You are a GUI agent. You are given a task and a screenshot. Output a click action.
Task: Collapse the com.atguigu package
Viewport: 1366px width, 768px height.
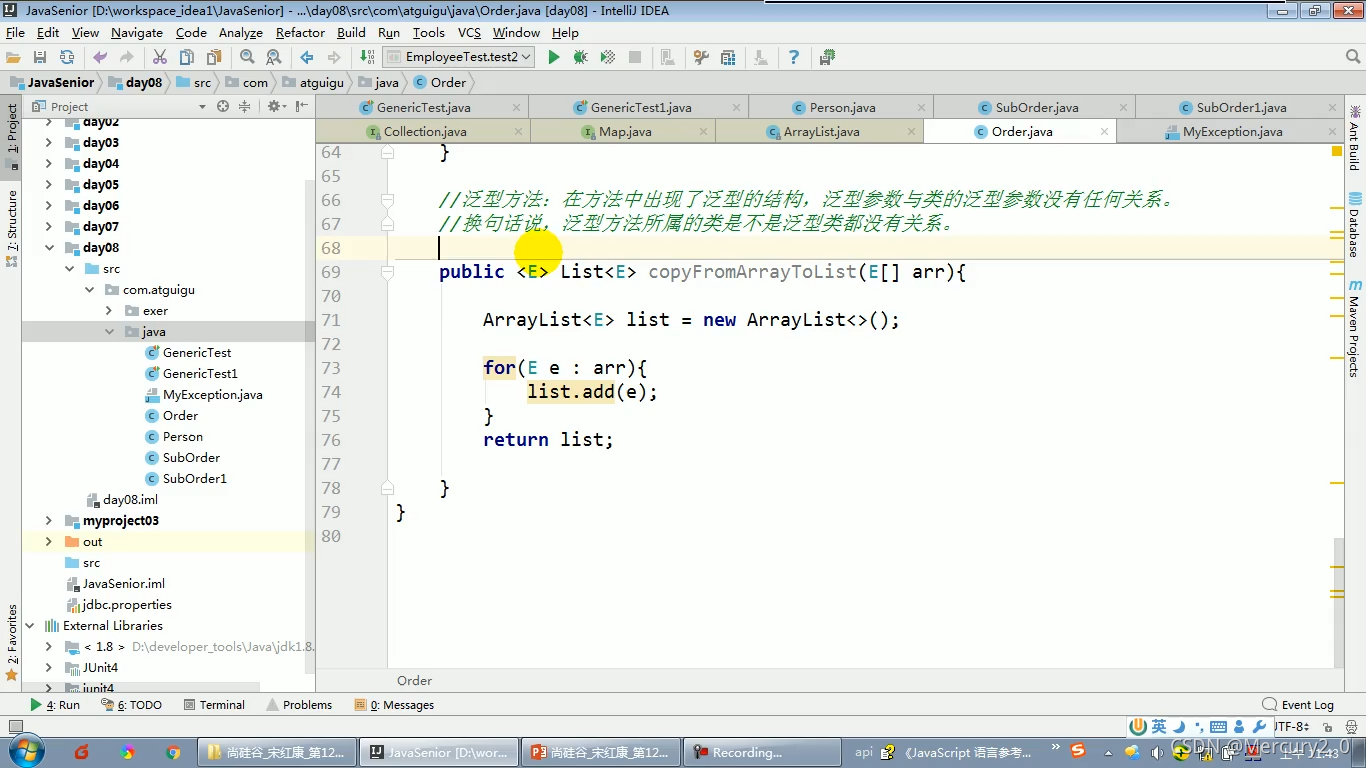pyautogui.click(x=89, y=289)
